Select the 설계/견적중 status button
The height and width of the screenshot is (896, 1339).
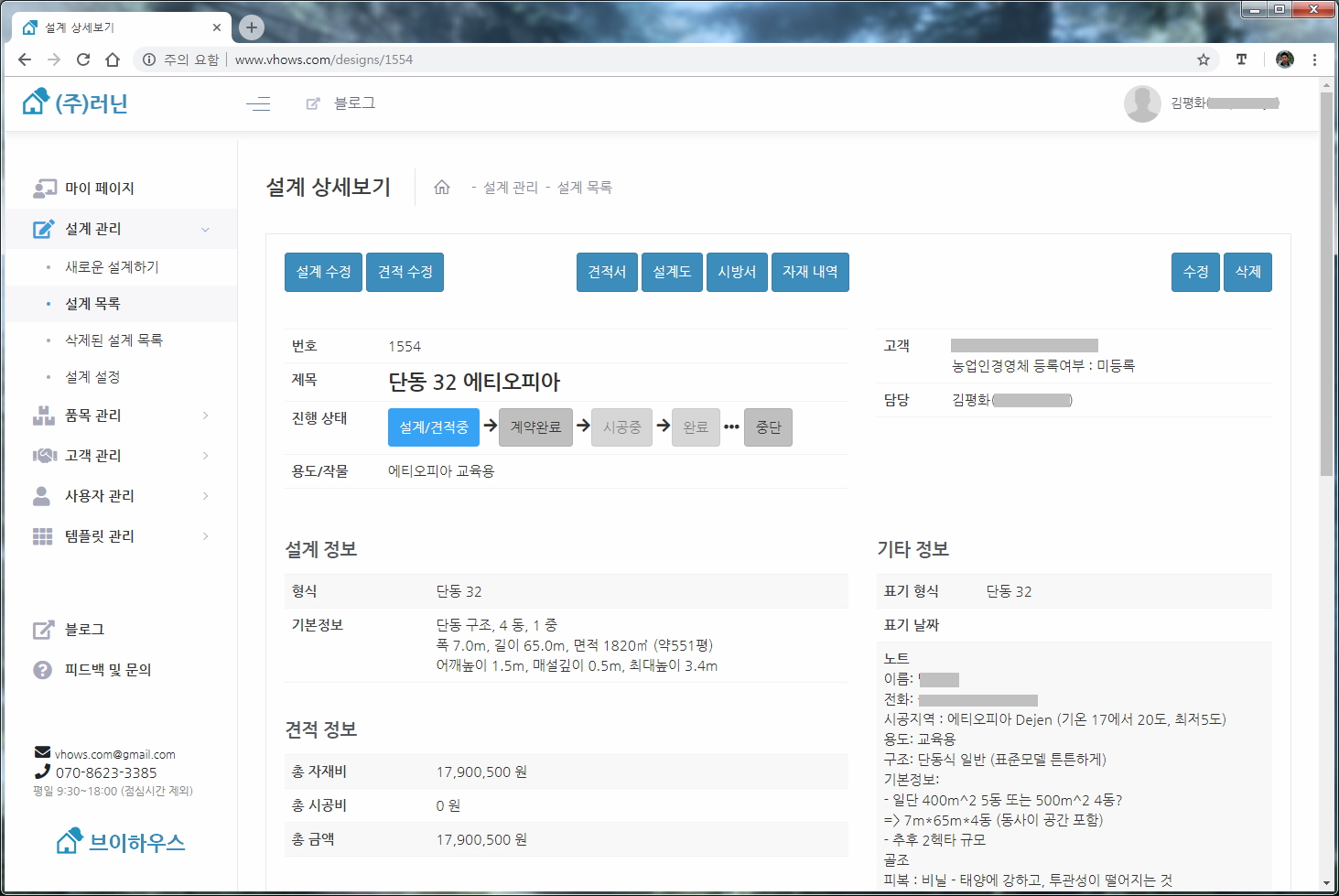click(434, 427)
